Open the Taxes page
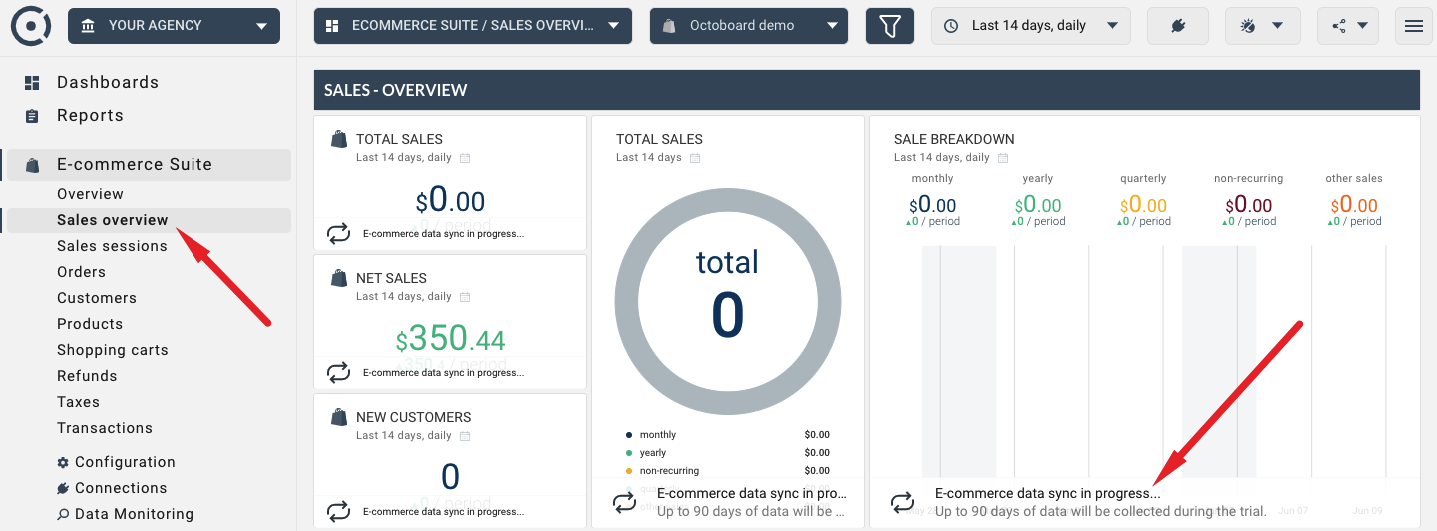1437x531 pixels. pyautogui.click(x=78, y=402)
